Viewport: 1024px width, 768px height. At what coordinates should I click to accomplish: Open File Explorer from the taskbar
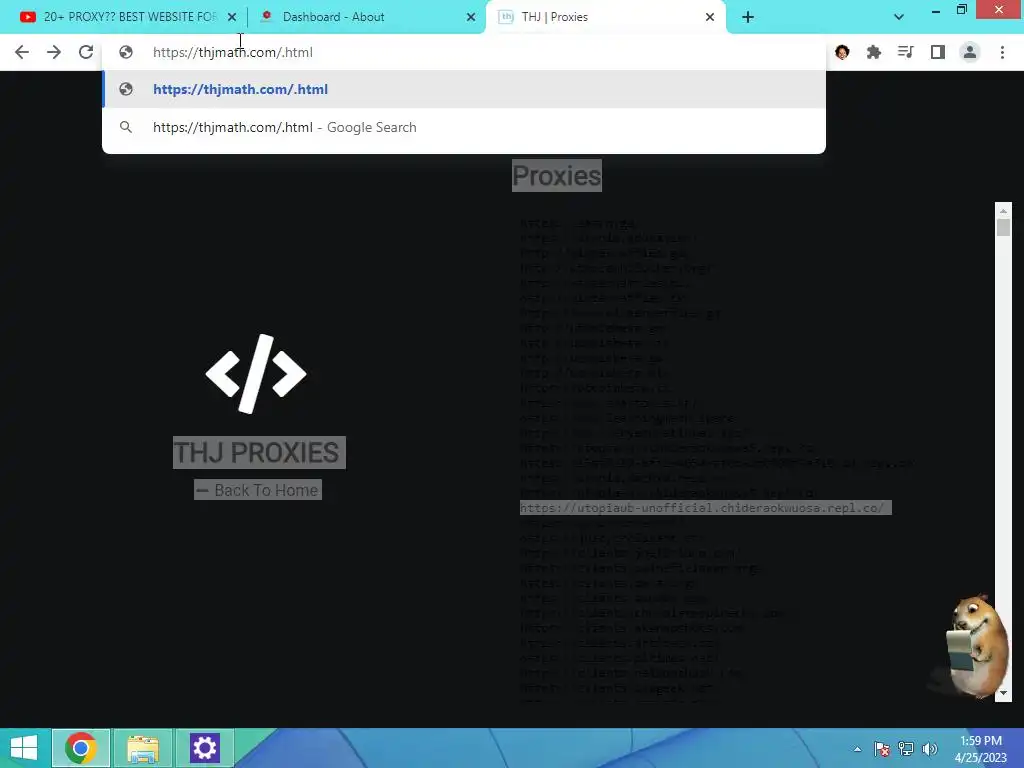[143, 748]
